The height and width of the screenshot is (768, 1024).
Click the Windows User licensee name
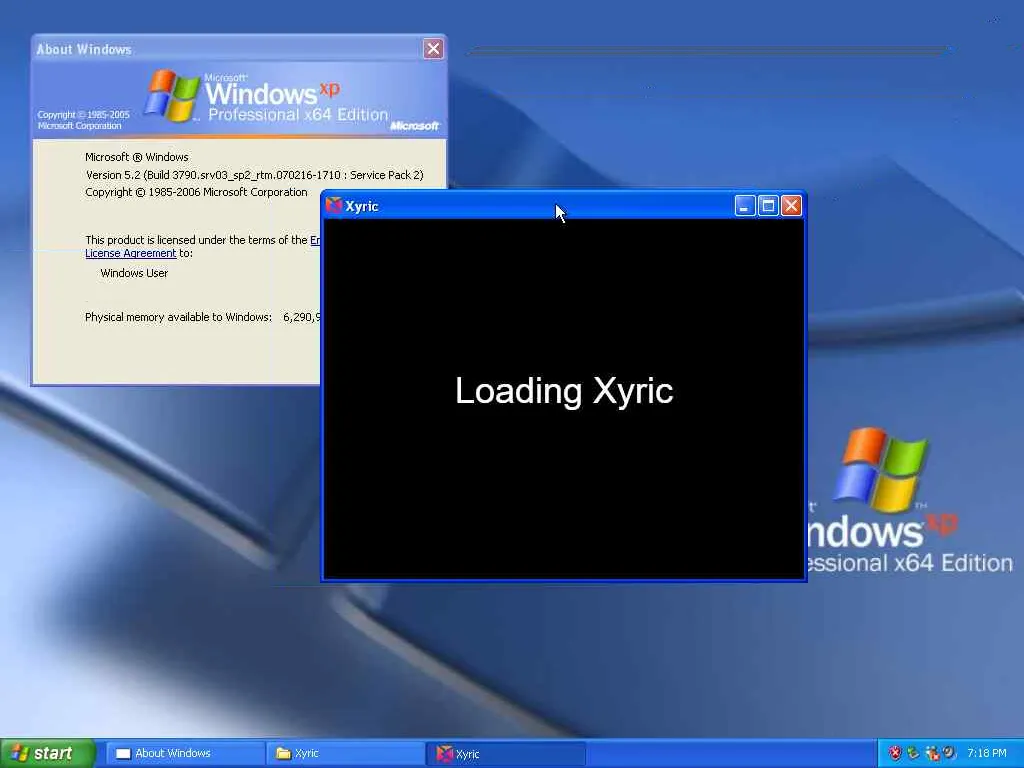pyautogui.click(x=134, y=273)
